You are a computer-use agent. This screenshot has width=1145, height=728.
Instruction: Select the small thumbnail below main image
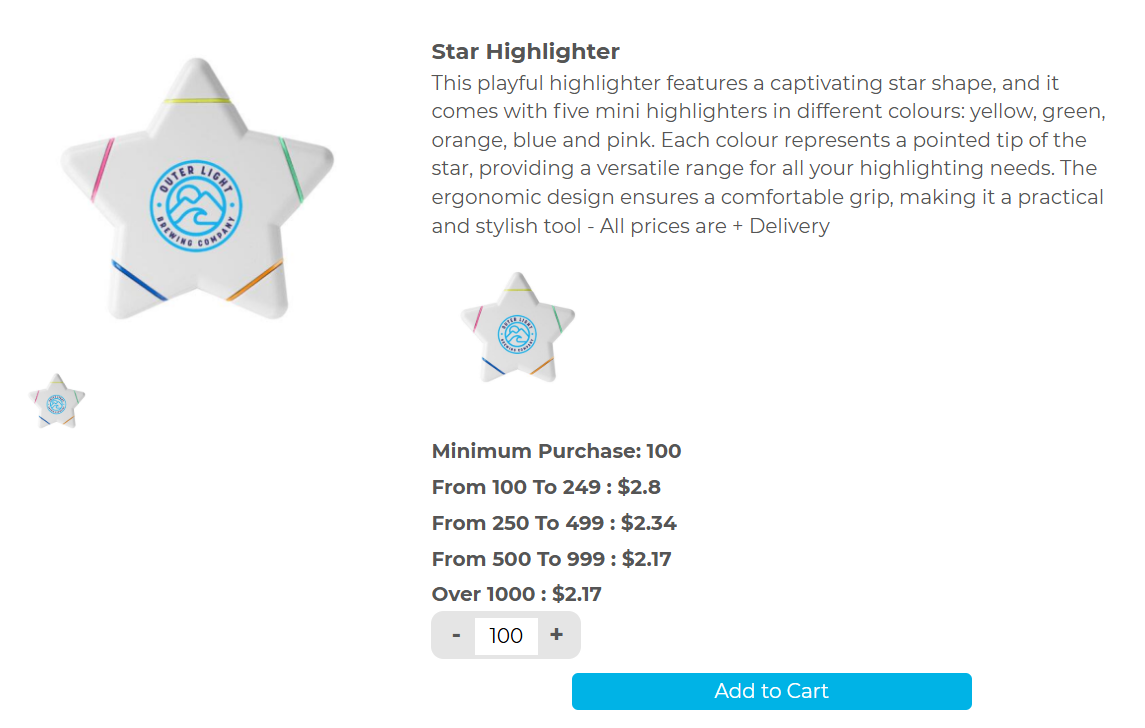[57, 402]
